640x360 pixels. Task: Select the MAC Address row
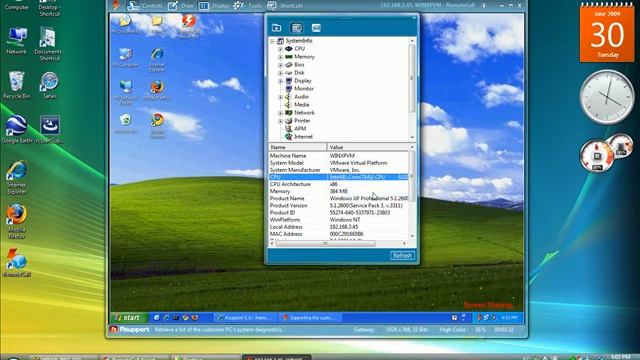(338, 234)
